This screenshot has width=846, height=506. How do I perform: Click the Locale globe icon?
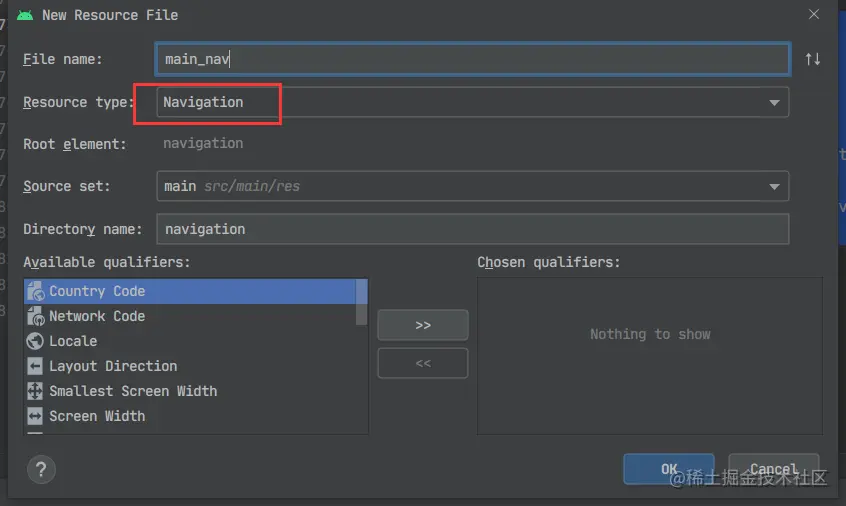pos(35,341)
